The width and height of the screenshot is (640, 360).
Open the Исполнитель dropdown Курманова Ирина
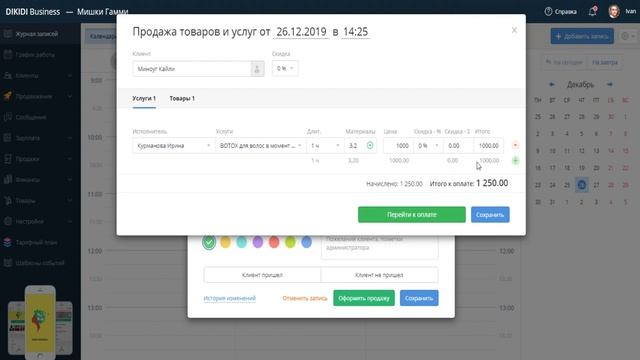pos(173,146)
